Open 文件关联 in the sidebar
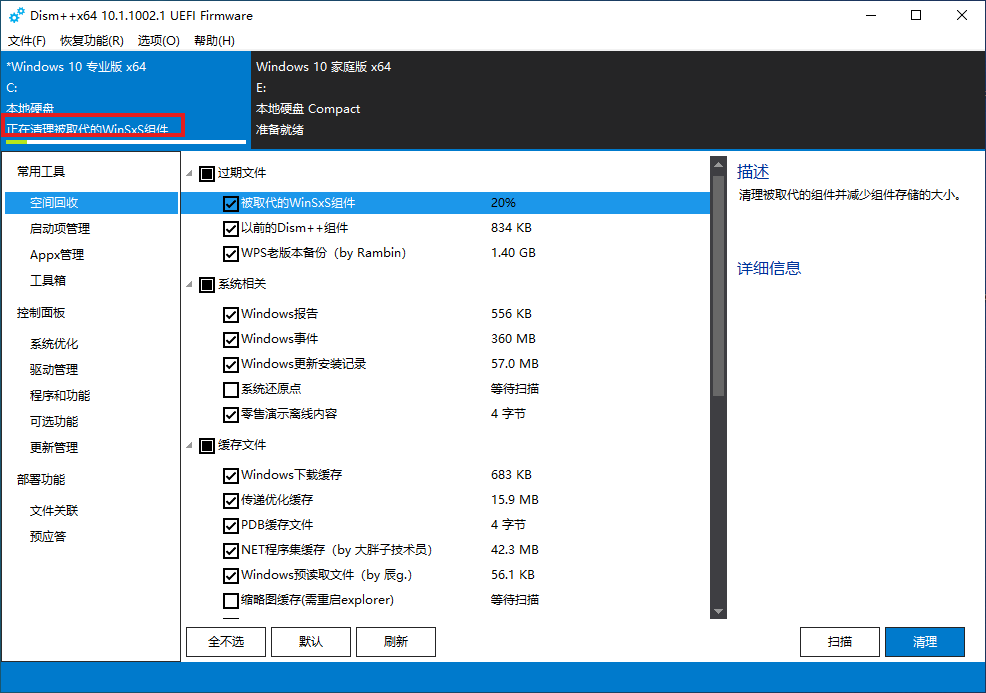The height and width of the screenshot is (693, 986). (x=54, y=510)
